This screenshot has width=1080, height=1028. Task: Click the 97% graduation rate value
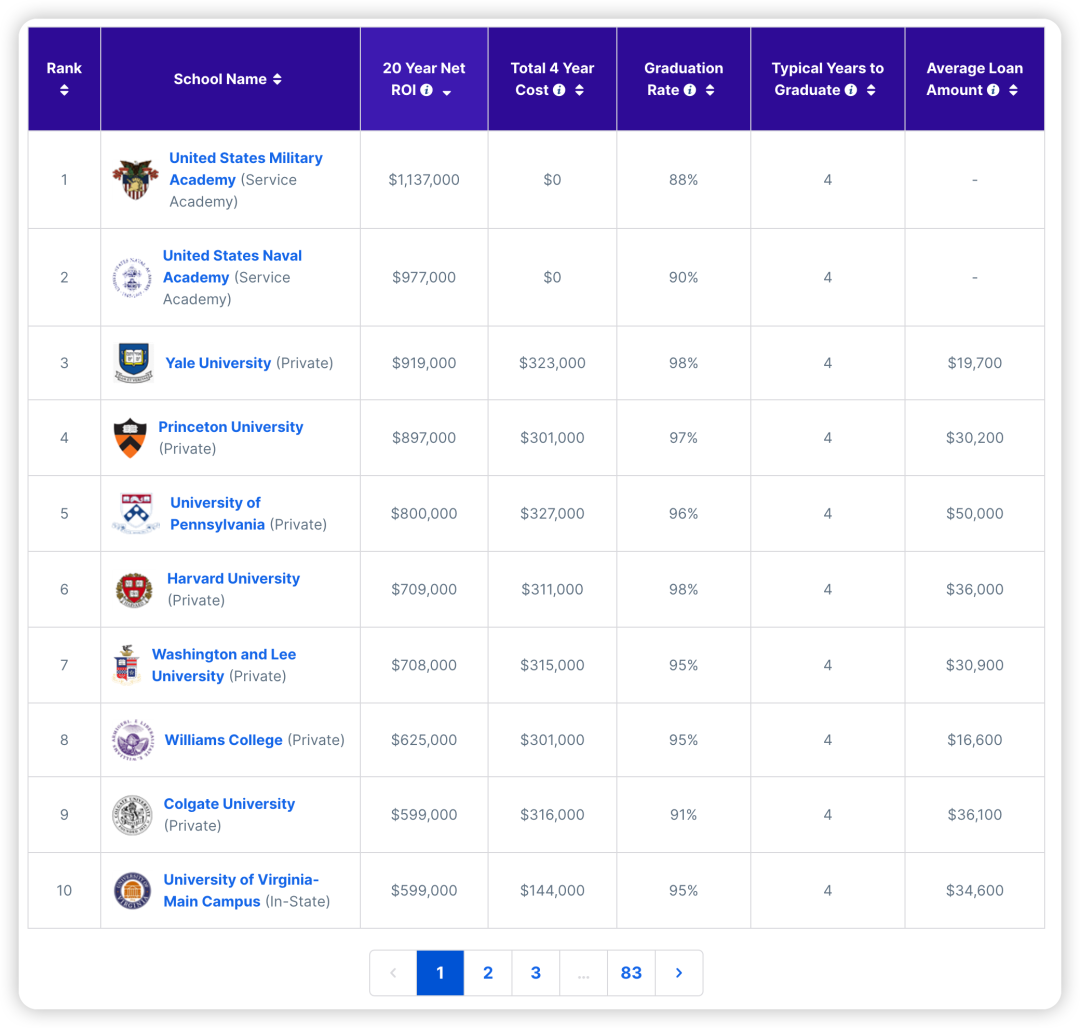tap(683, 438)
